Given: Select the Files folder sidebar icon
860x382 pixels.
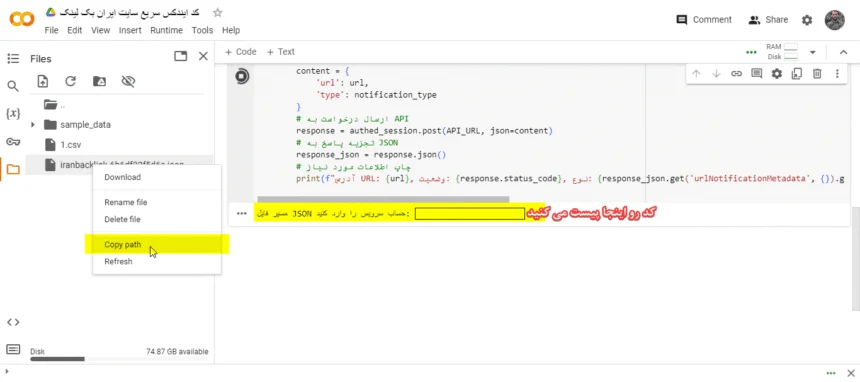Looking at the screenshot, I should click(x=13, y=170).
